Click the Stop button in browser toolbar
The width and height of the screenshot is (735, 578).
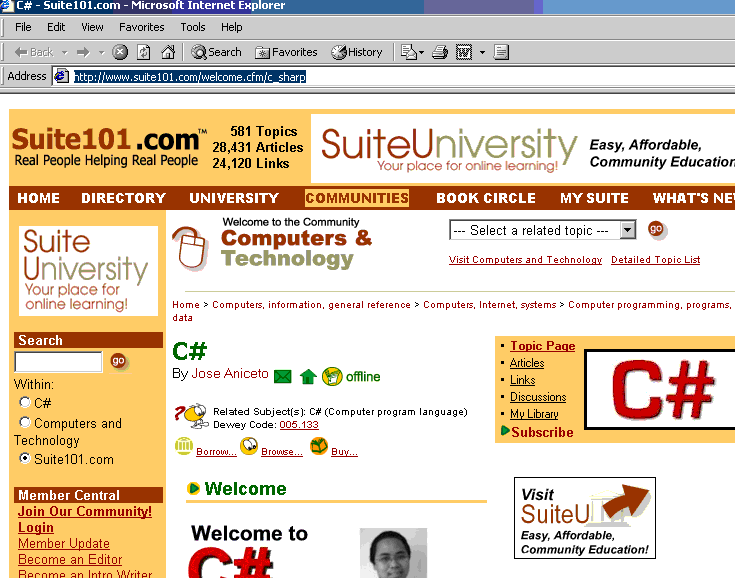(x=120, y=52)
